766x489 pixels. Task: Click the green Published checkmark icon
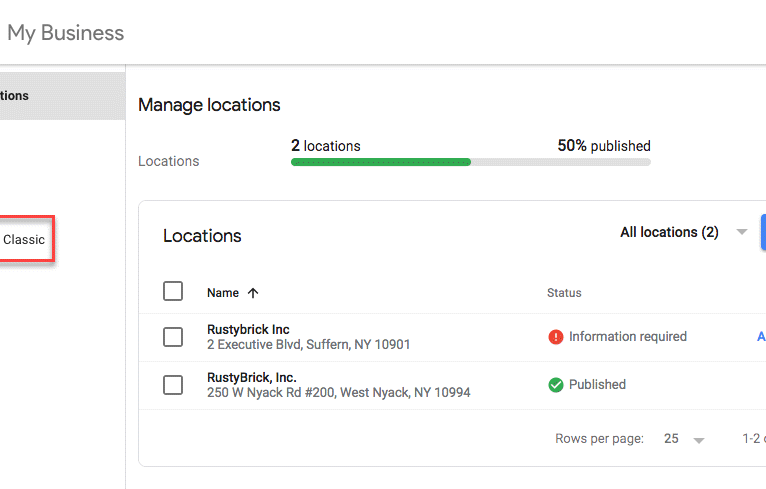(556, 385)
